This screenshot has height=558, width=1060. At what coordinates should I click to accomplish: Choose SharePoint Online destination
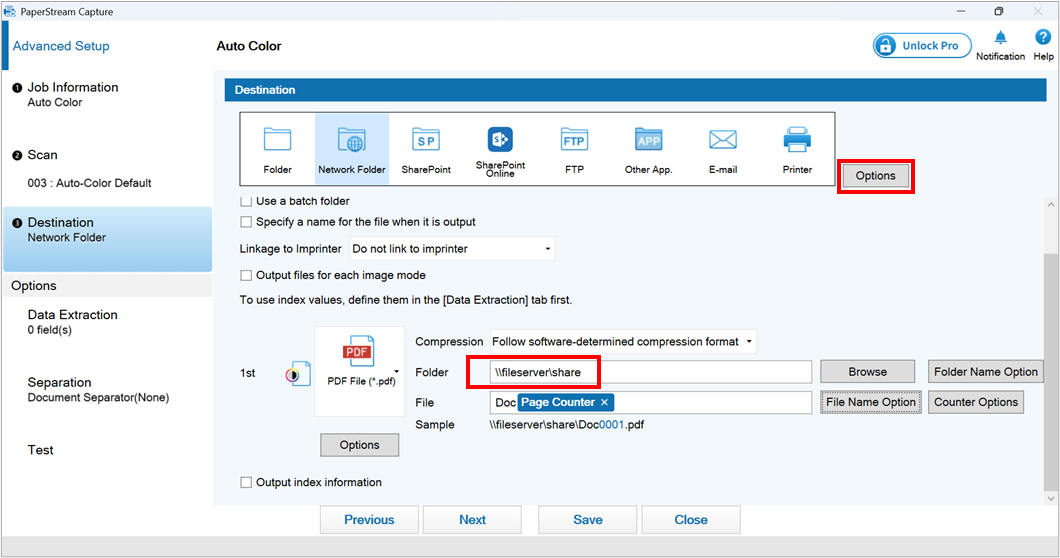[x=500, y=149]
